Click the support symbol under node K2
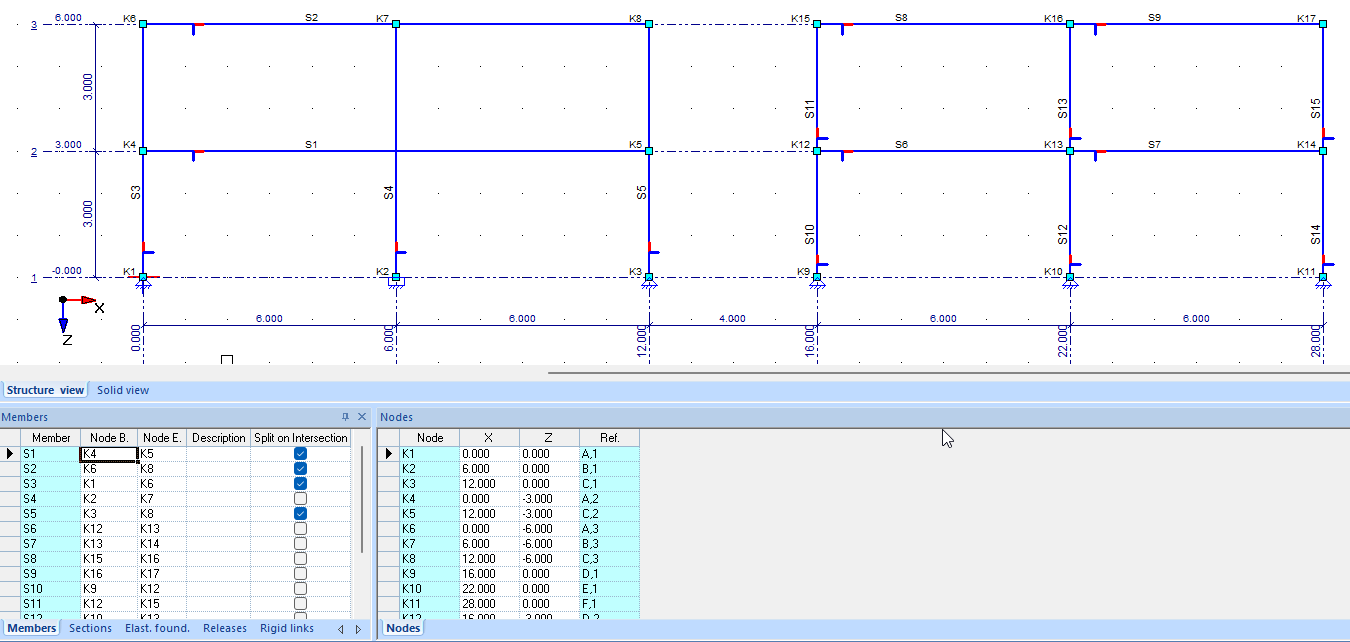The width and height of the screenshot is (1350, 642). 396,284
